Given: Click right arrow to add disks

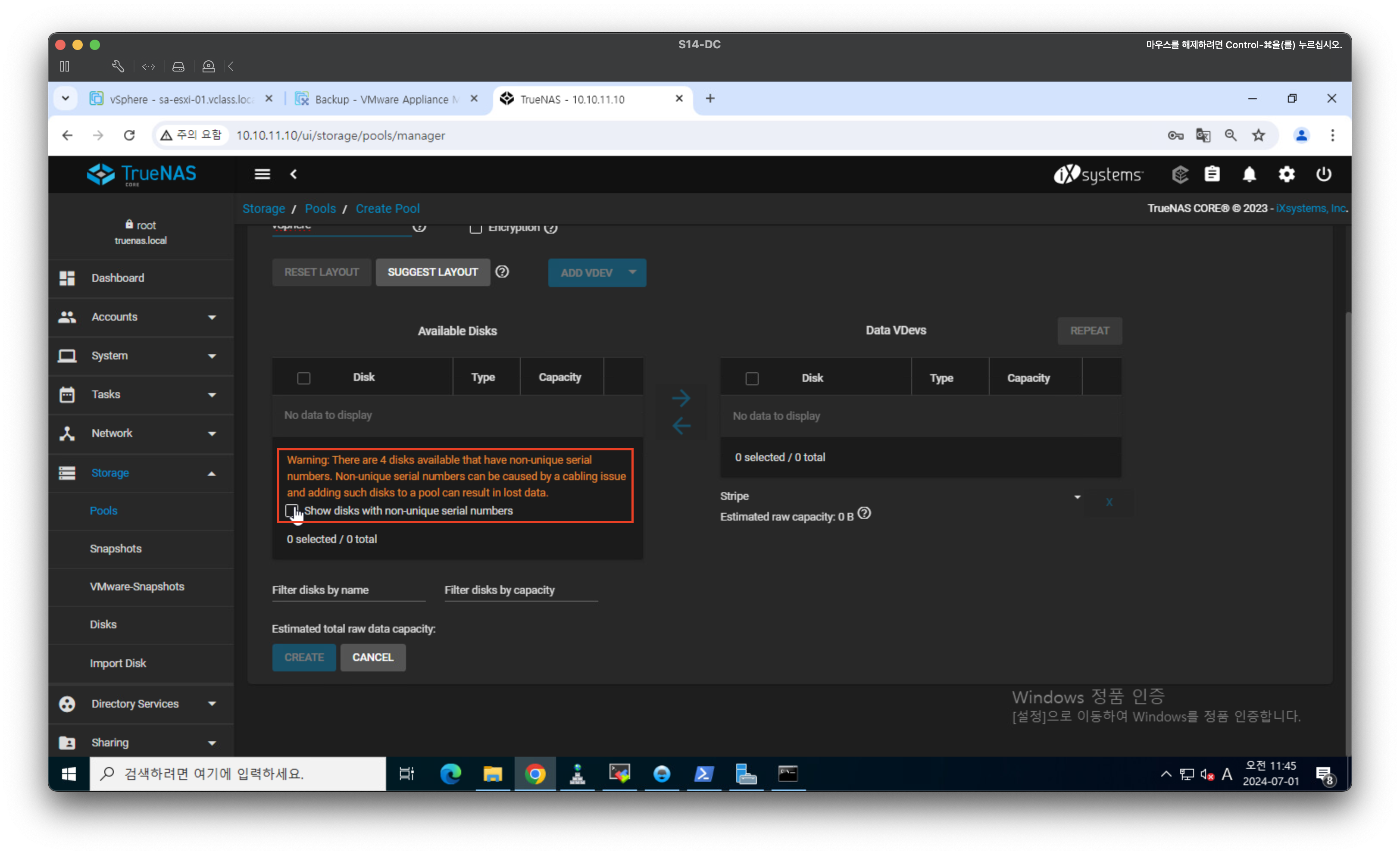Looking at the screenshot, I should pyautogui.click(x=681, y=398).
